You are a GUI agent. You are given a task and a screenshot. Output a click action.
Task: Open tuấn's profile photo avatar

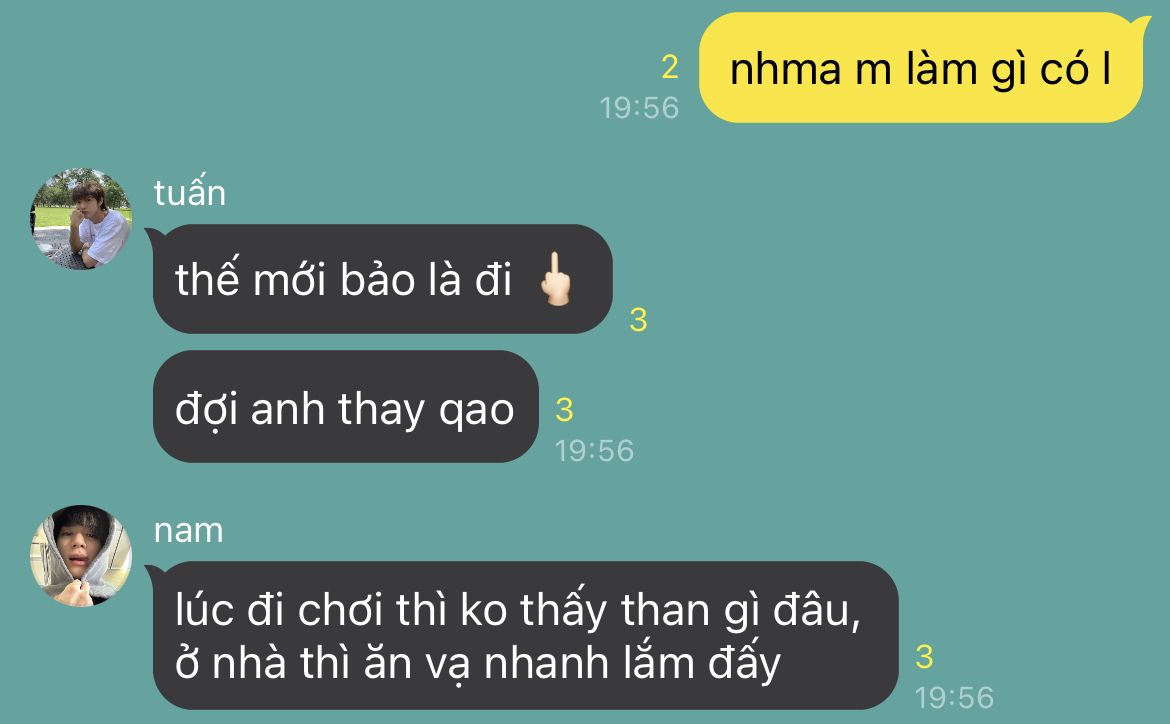pos(81,219)
